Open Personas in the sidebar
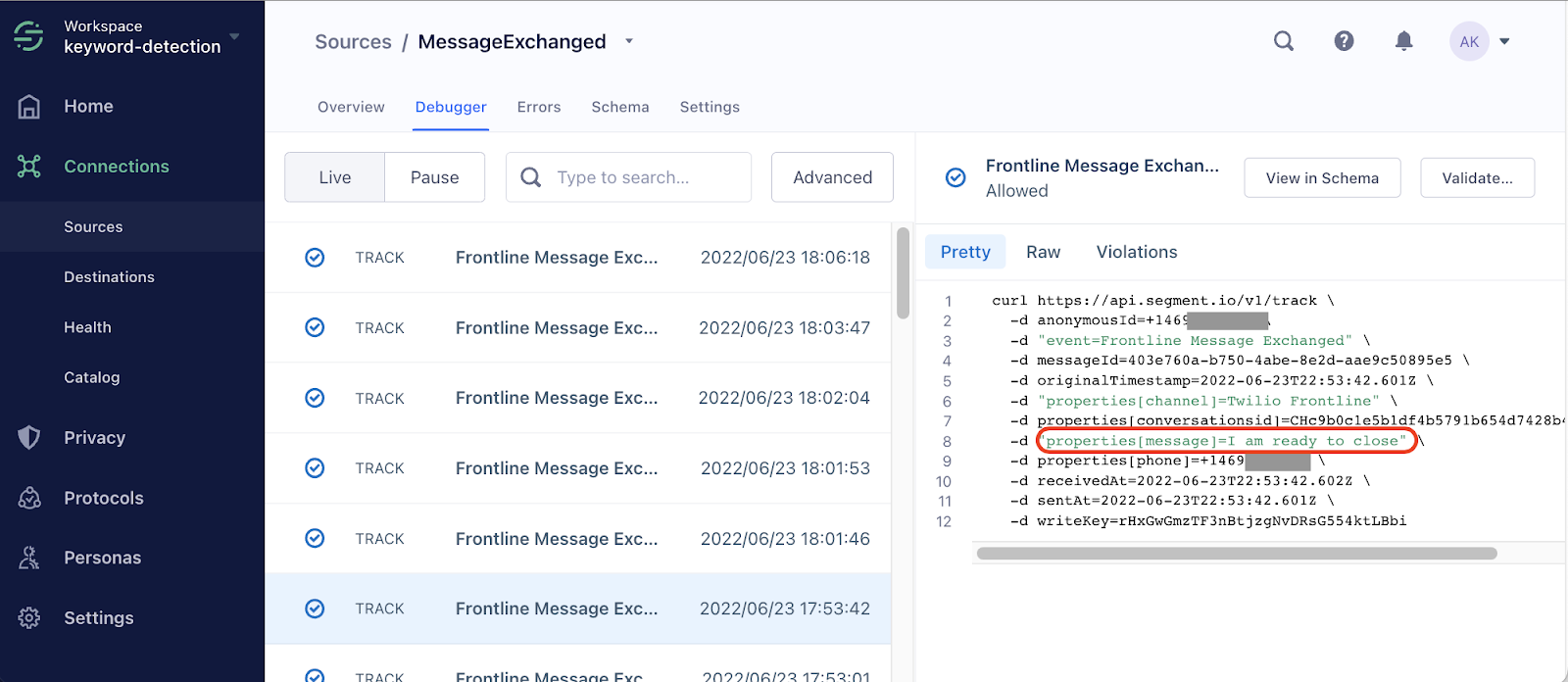Screen dimensions: 1568x682 point(103,558)
